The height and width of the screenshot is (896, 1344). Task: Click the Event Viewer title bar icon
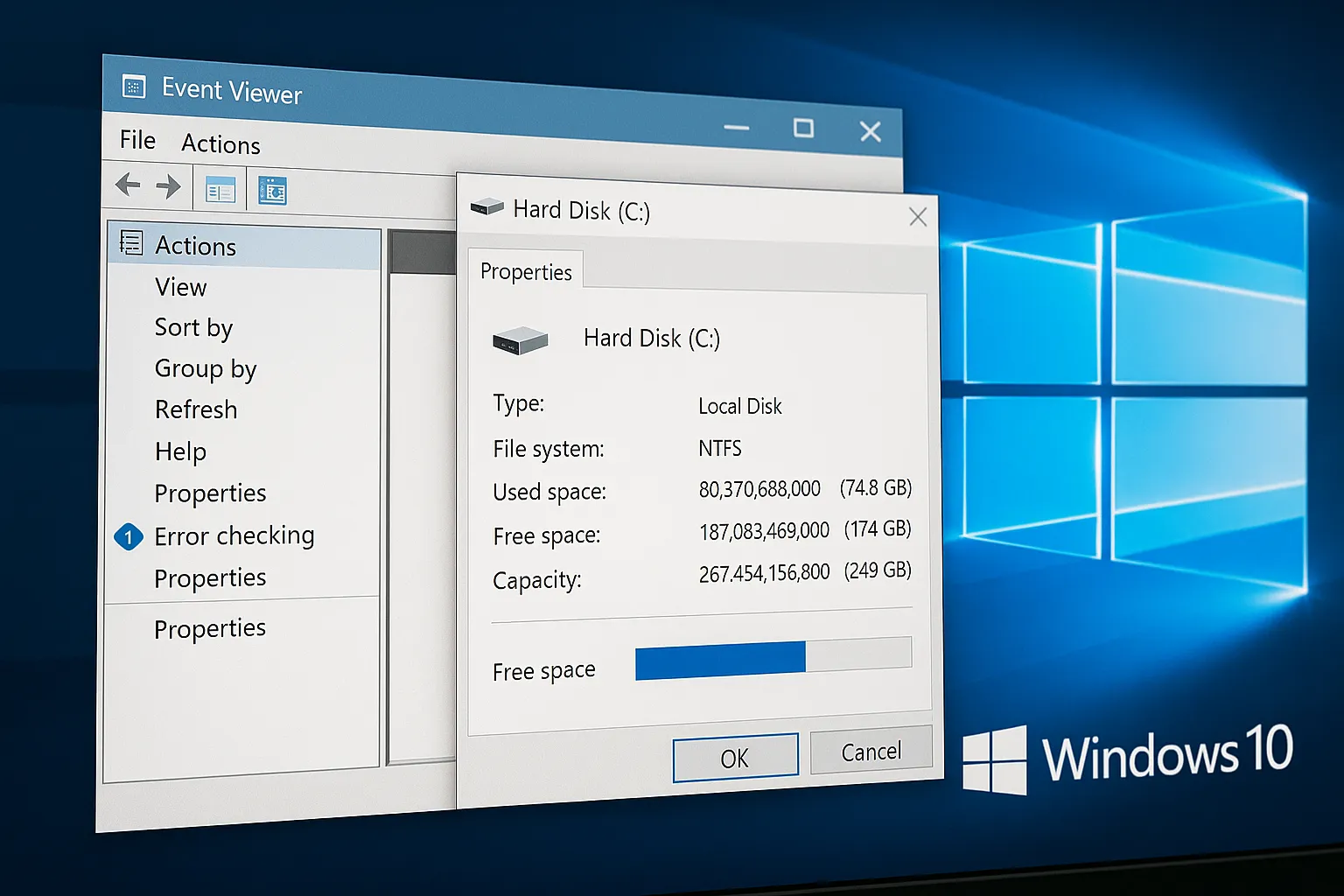[x=133, y=87]
